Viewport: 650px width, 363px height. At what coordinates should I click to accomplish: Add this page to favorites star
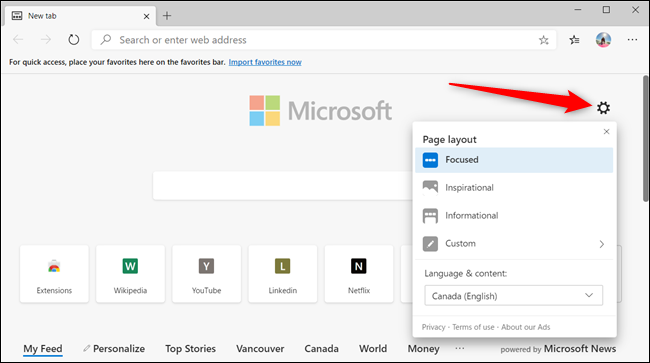[x=543, y=40]
